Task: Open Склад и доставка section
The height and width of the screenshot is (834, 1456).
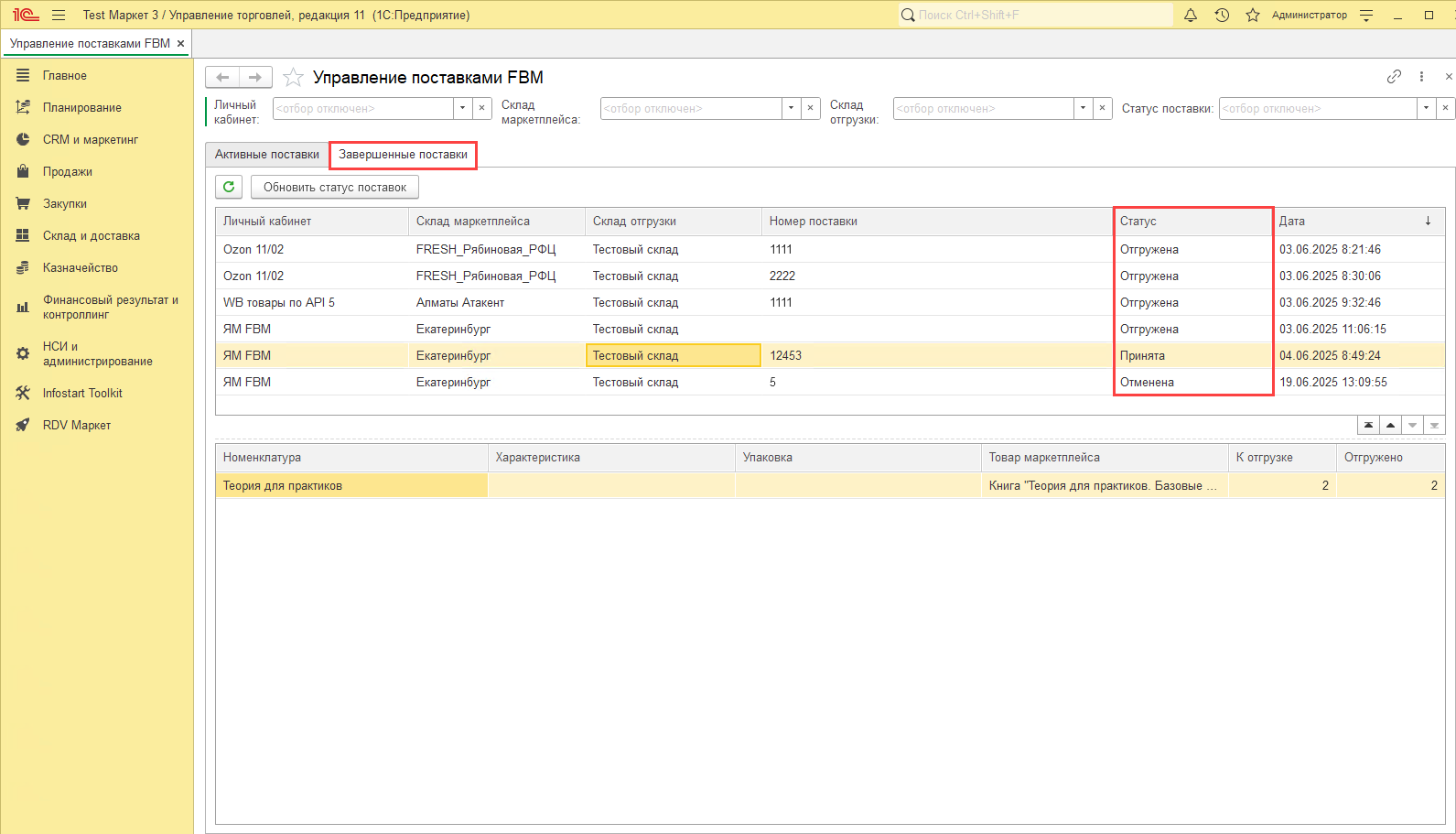Action: [91, 235]
